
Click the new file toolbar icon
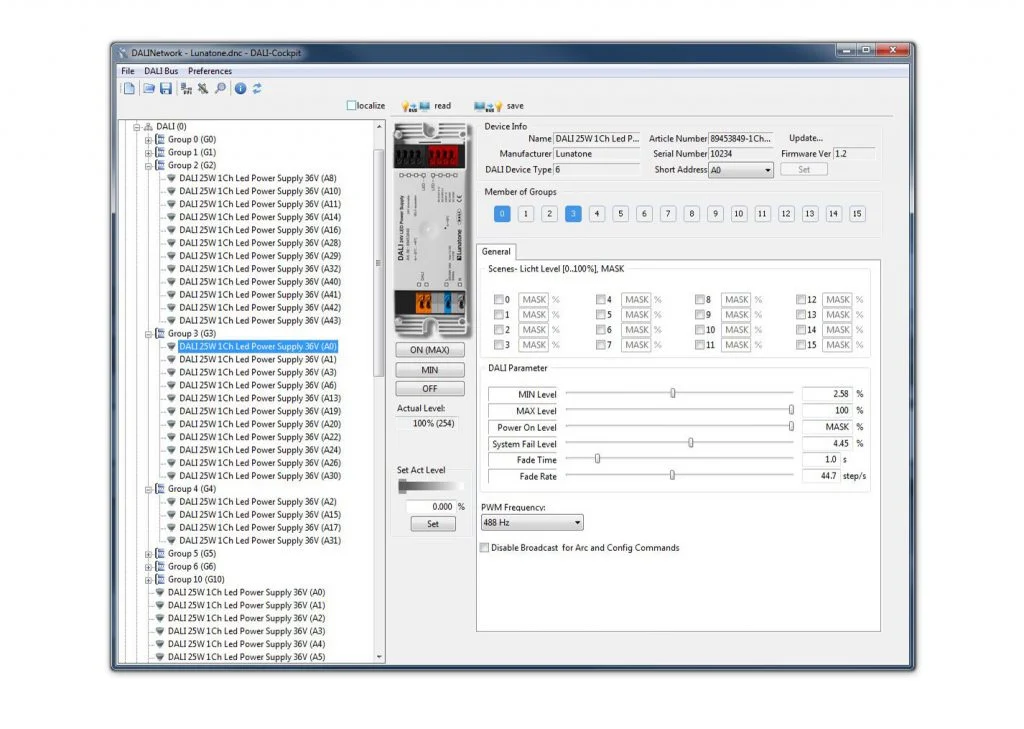pos(129,88)
